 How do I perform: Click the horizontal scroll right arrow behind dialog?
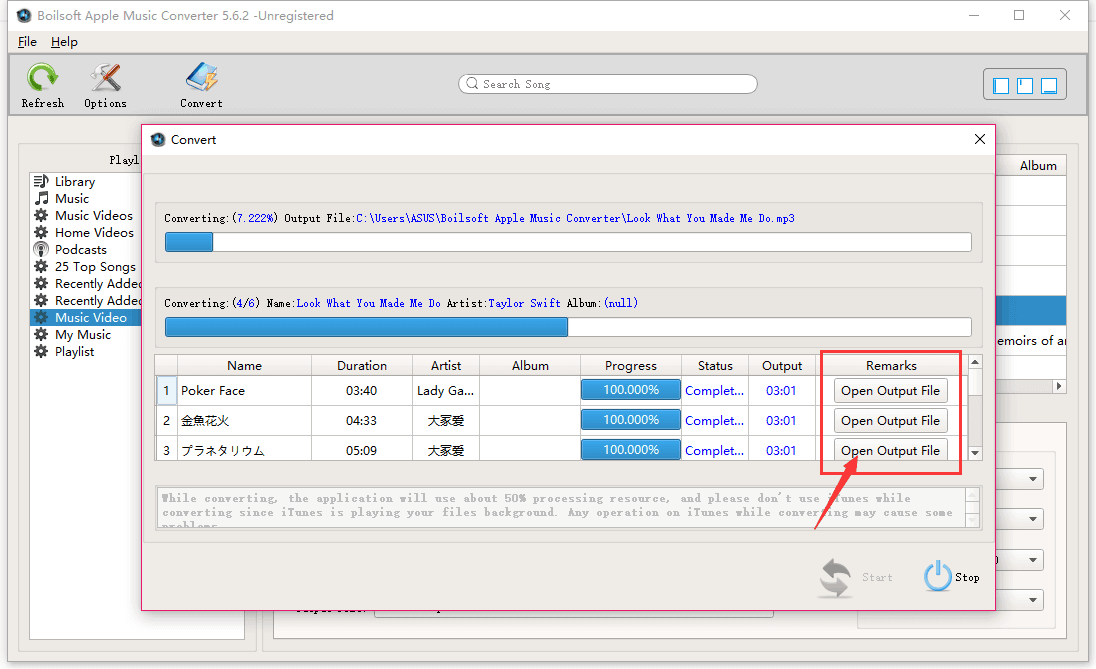1059,386
